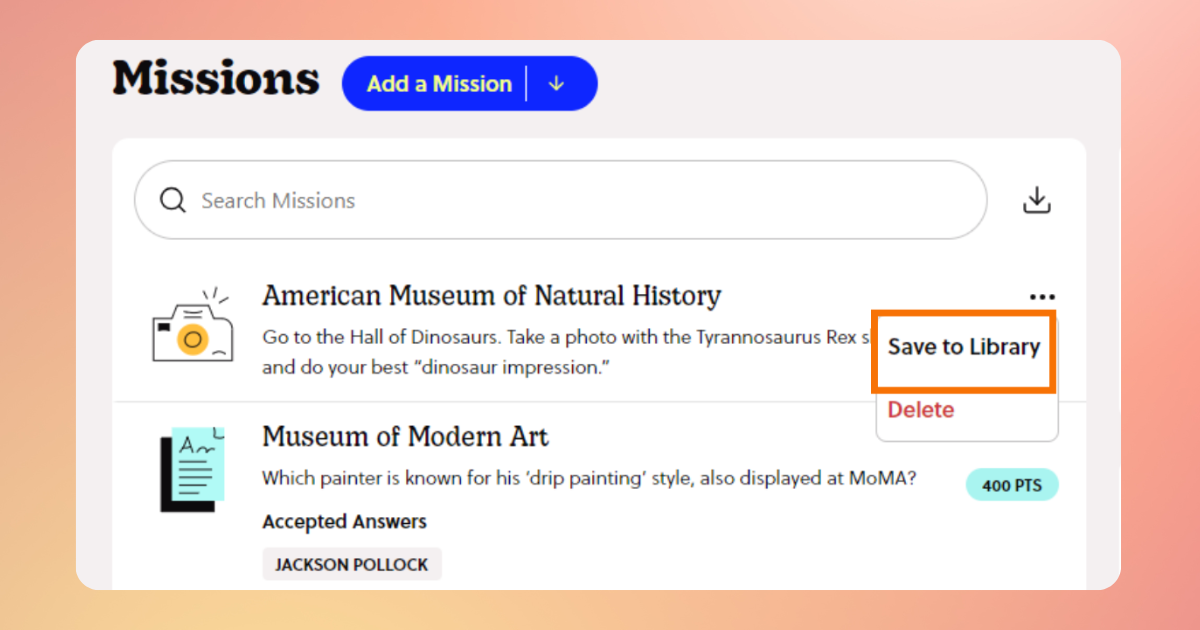Screen dimensions: 1200x630
Task: Select Delete in the mission menu
Action: coord(921,409)
